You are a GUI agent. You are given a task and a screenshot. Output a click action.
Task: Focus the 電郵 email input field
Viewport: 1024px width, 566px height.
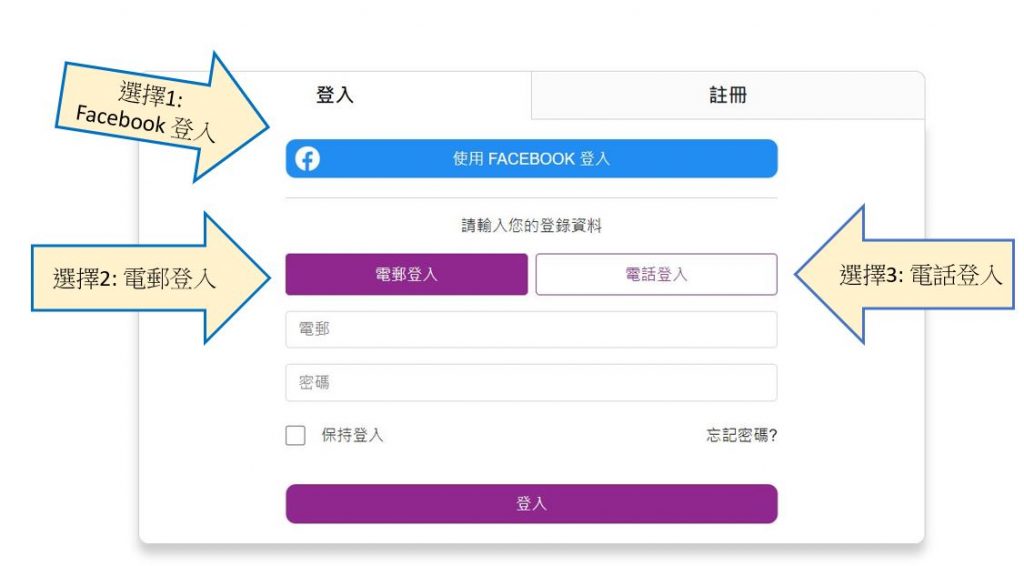point(531,329)
